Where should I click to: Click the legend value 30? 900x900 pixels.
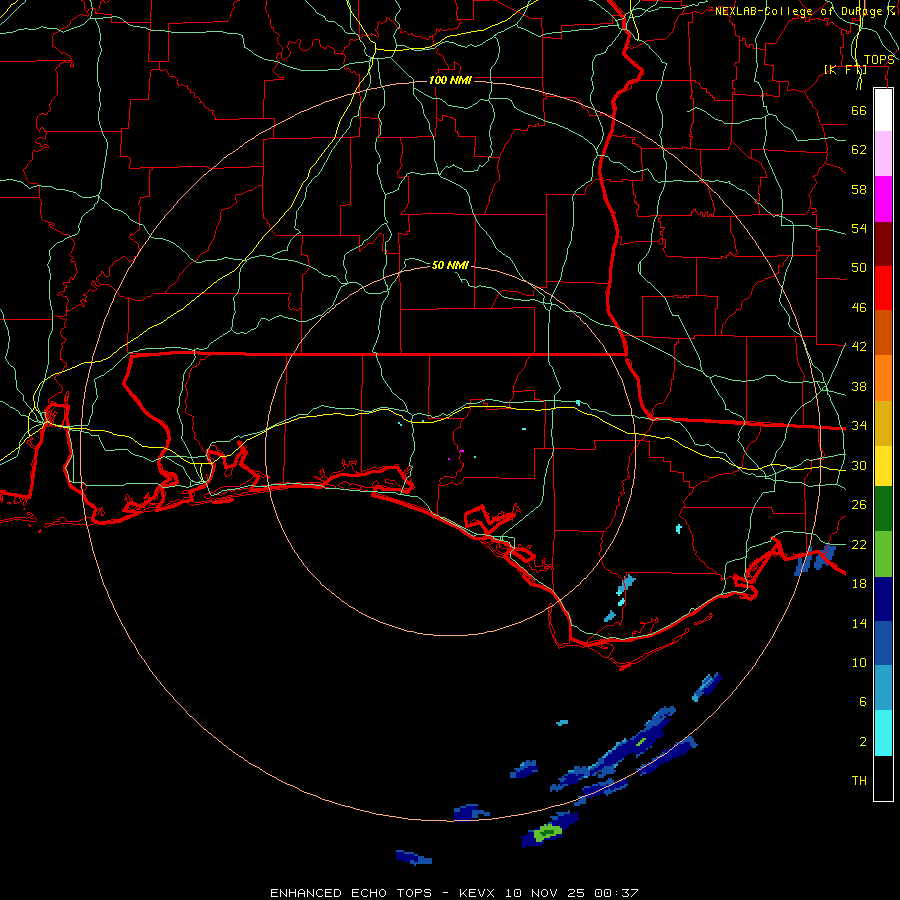(x=859, y=465)
